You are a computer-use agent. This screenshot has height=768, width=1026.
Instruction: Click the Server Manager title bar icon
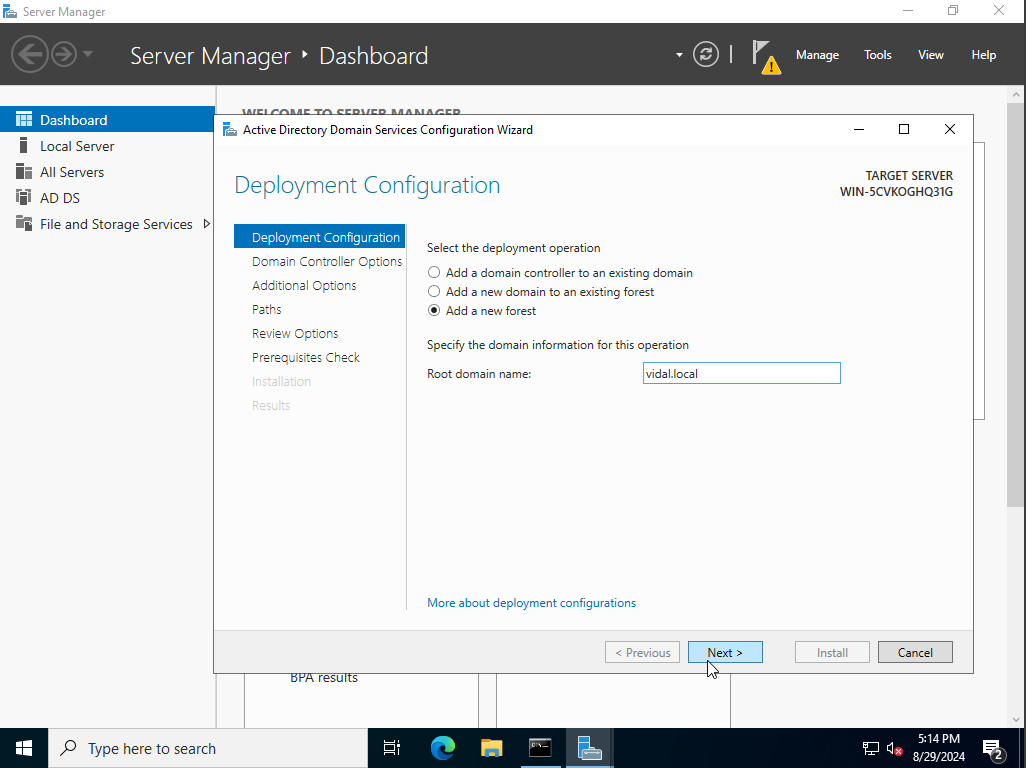coord(10,11)
